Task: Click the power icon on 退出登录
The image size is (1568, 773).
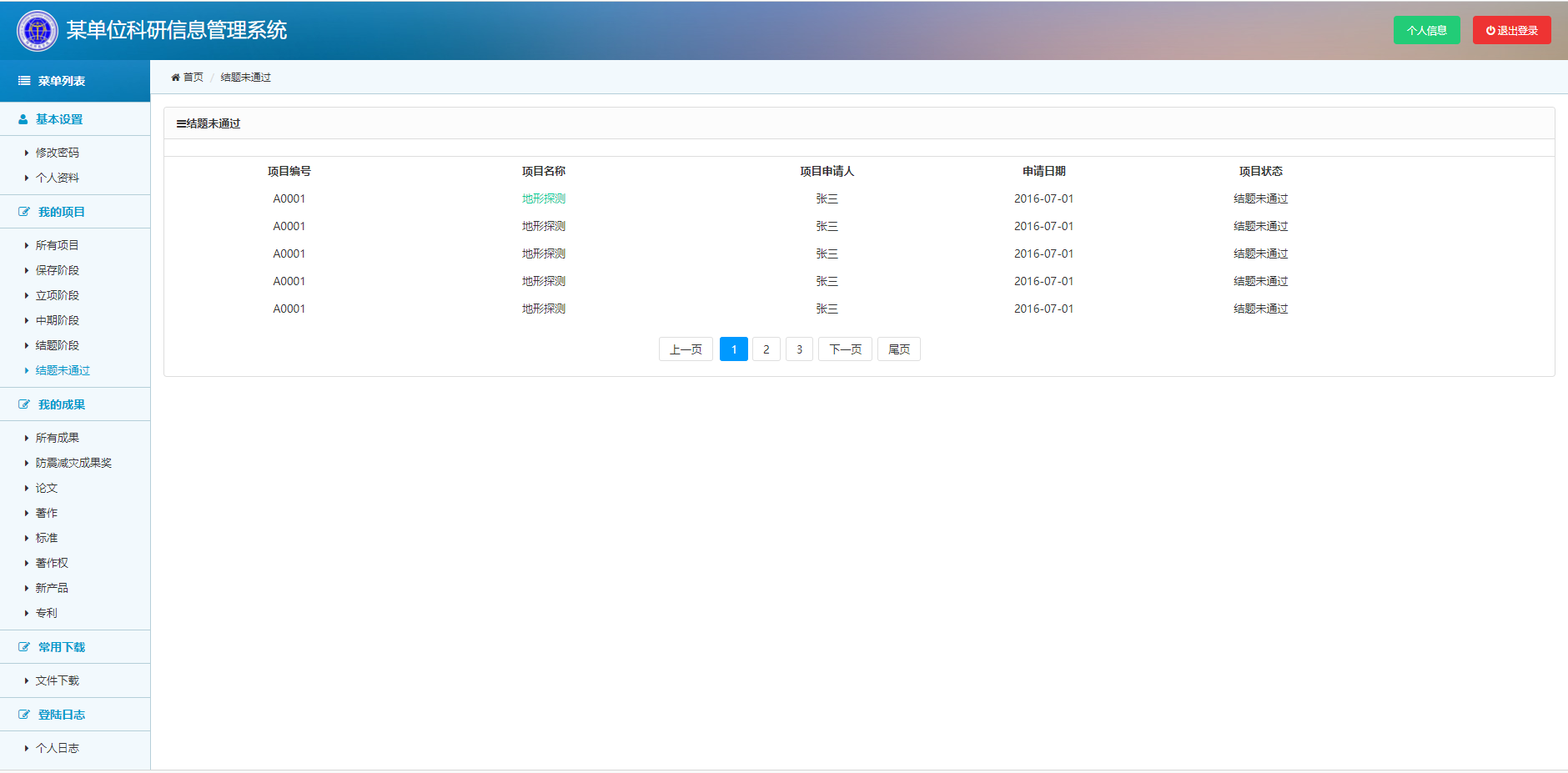Action: pos(1490,31)
